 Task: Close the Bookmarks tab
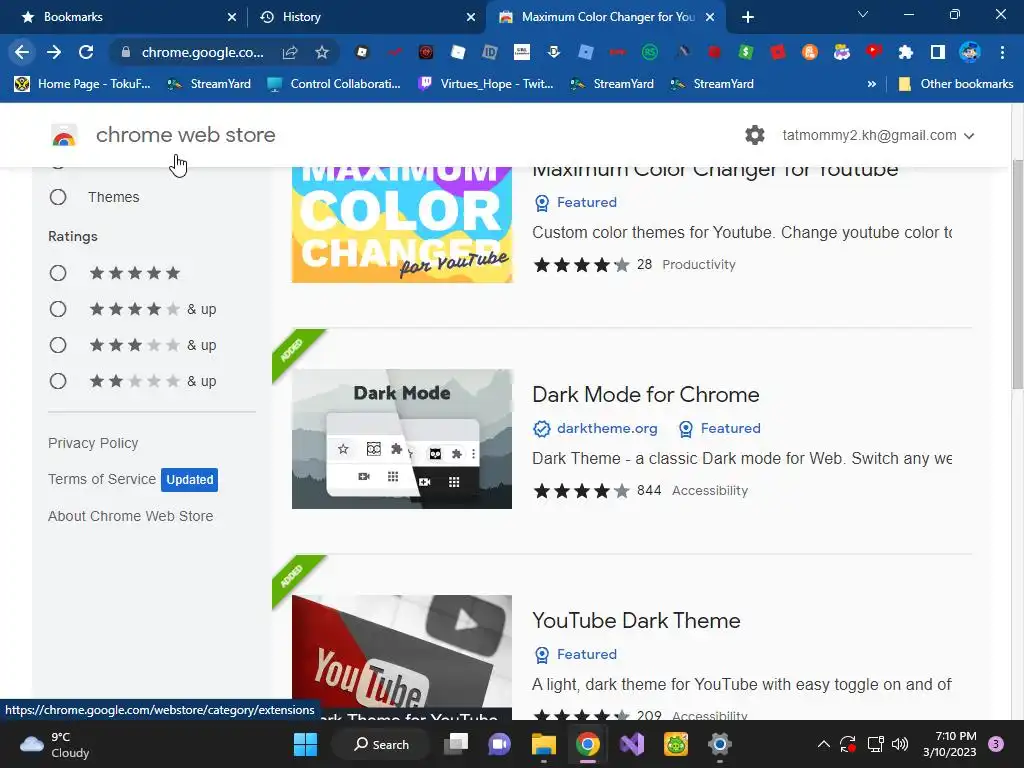[231, 17]
